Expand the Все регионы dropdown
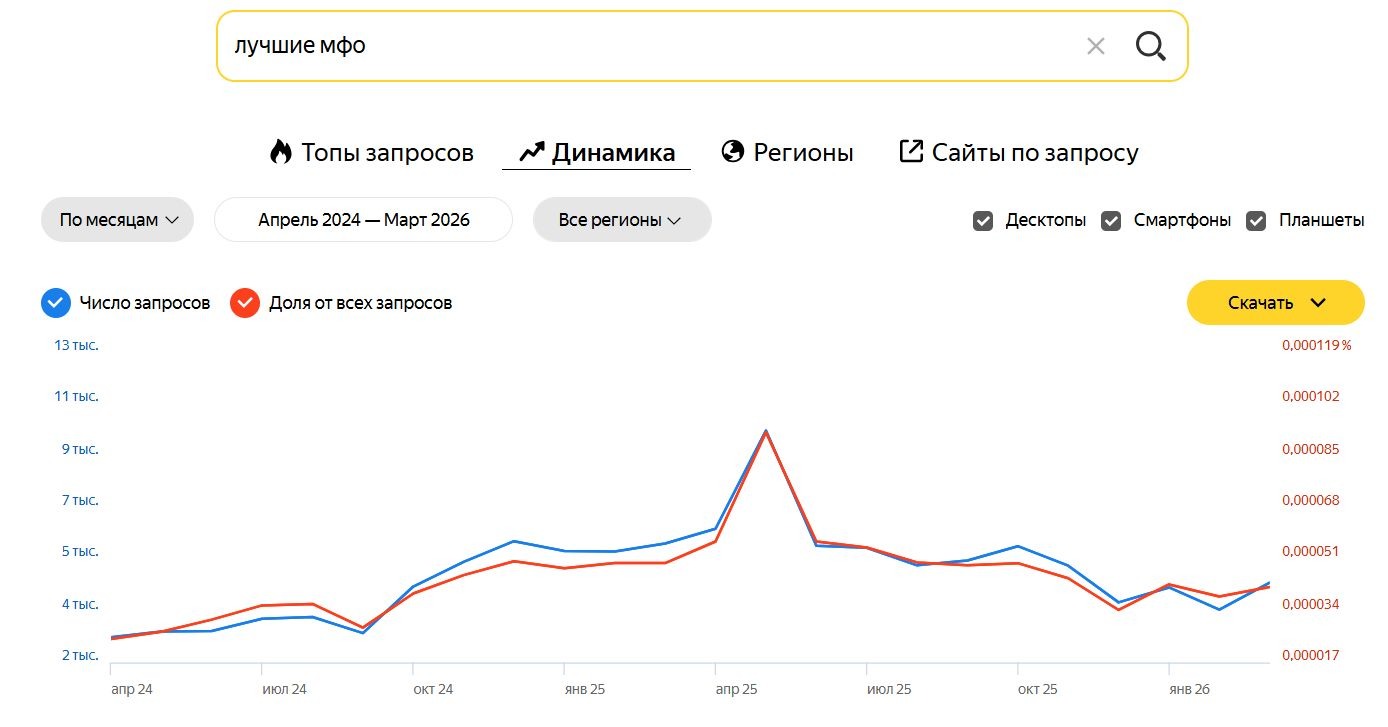The height and width of the screenshot is (727, 1388). tap(622, 220)
